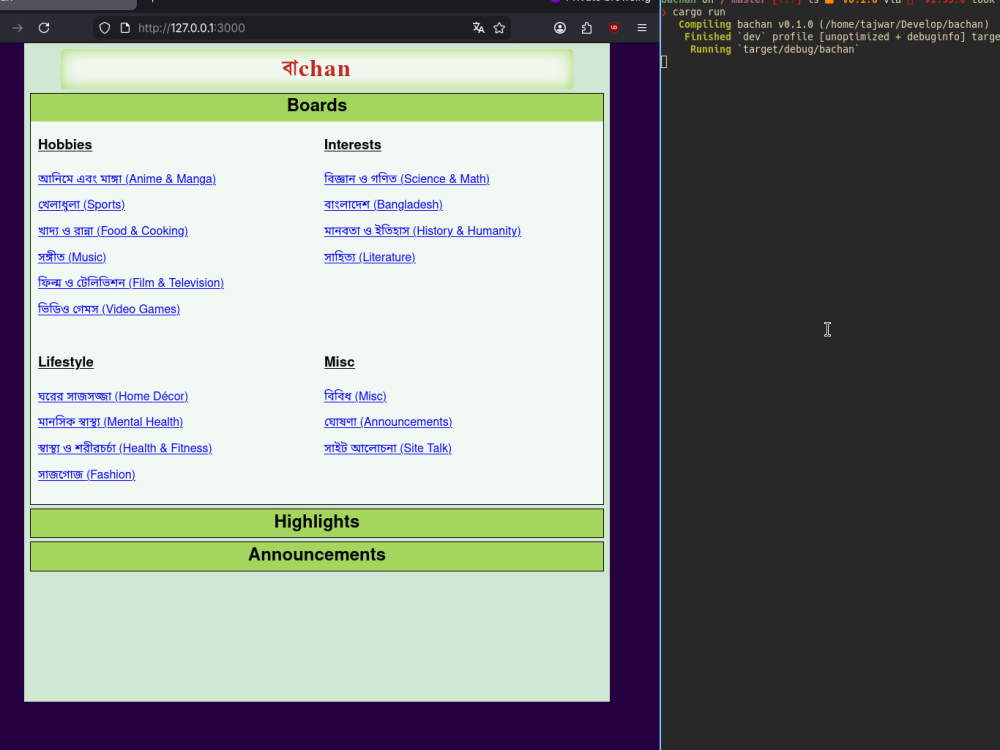Click the Boards section header

click(x=317, y=107)
